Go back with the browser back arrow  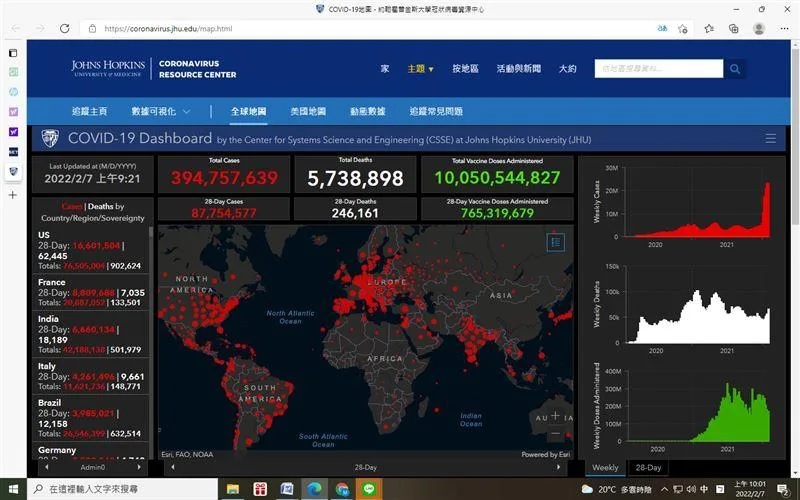[x=16, y=29]
